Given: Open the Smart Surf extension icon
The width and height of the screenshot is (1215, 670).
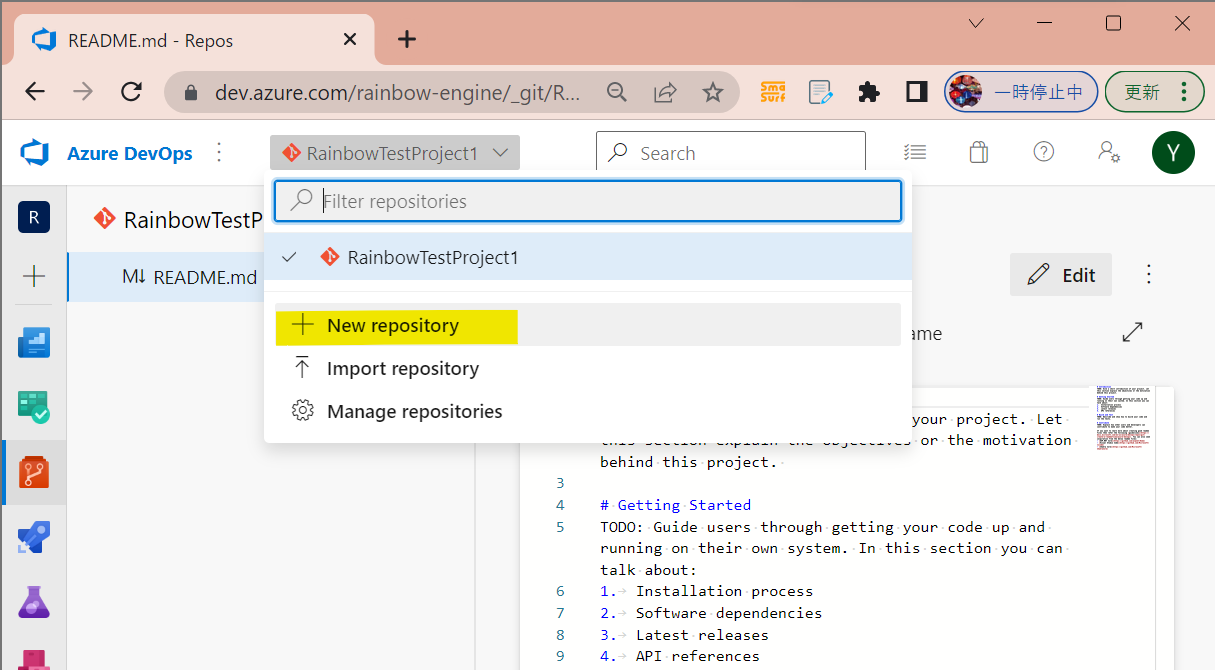Looking at the screenshot, I should 773,92.
